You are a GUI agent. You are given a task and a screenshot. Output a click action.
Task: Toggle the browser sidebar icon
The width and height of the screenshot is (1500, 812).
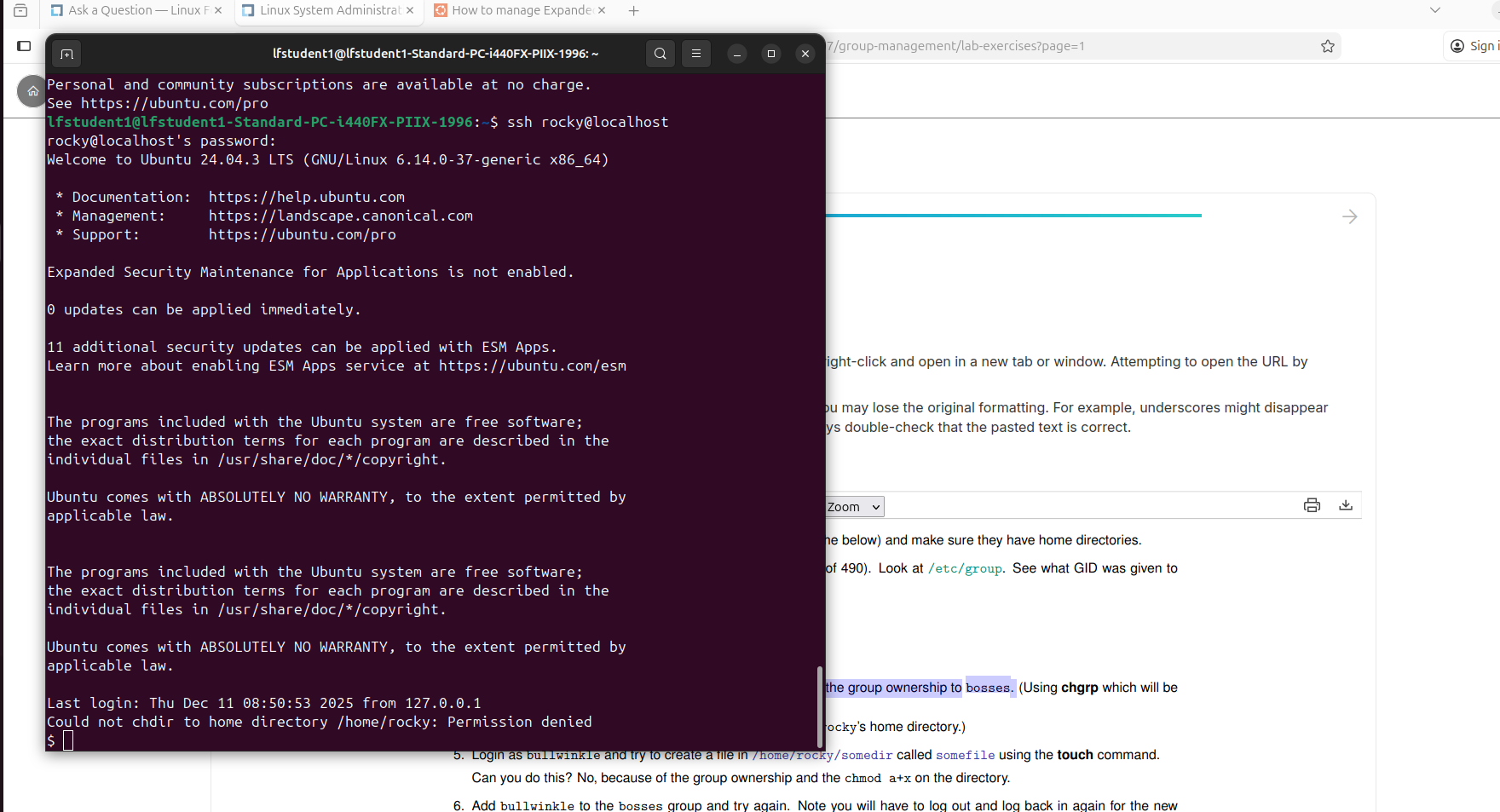coord(24,46)
